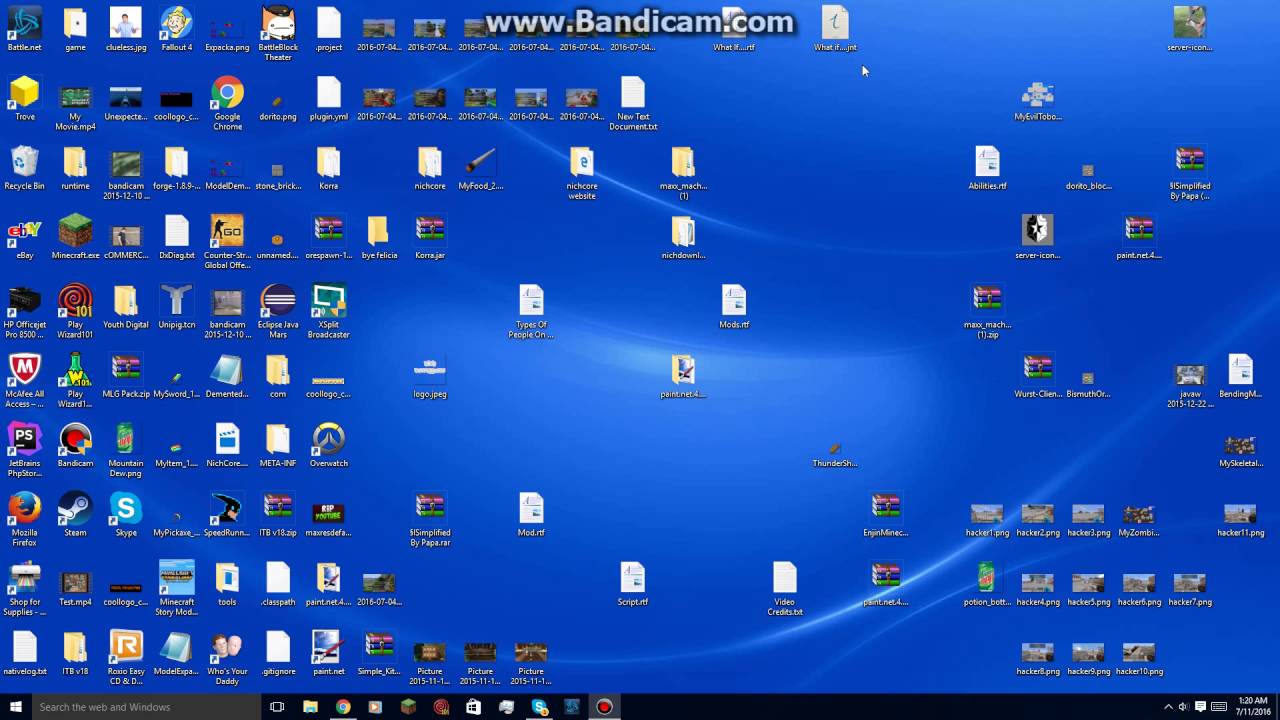This screenshot has height=720, width=1280.
Task: Select the Korra.jar file icon
Action: [x=429, y=237]
